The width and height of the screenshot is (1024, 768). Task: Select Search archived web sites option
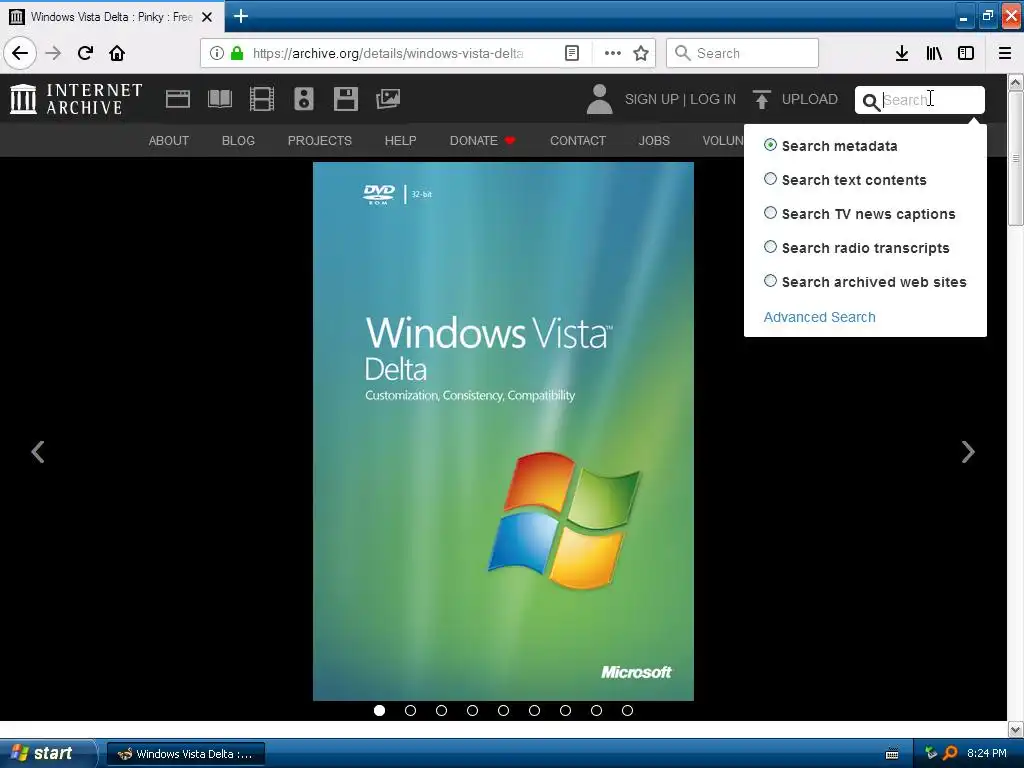coord(771,281)
